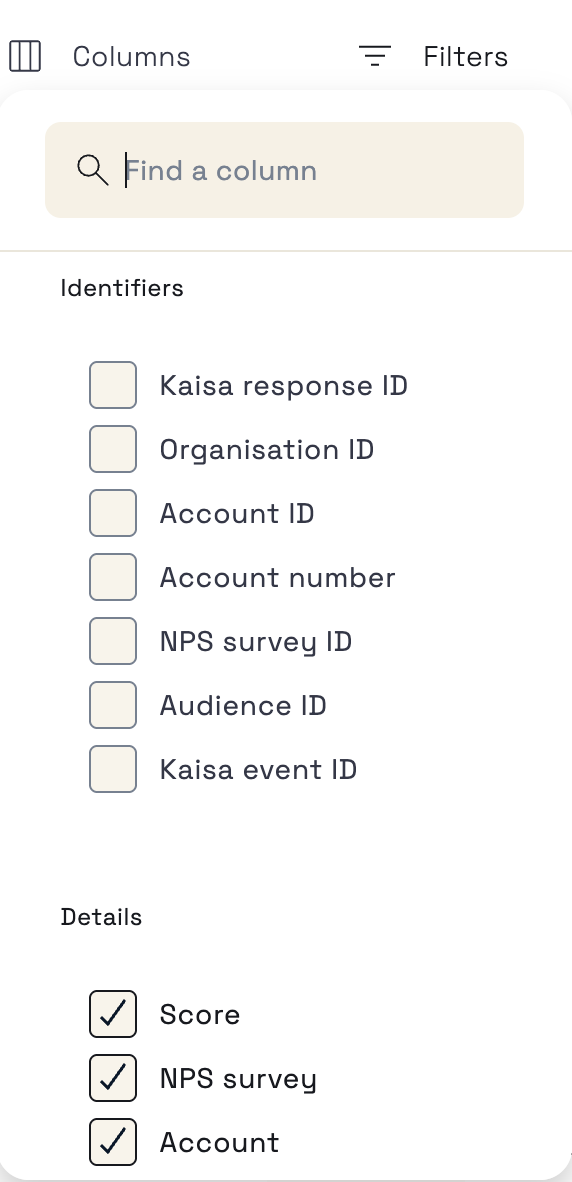Viewport: 572px width, 1182px height.
Task: Tick the Kaisa event ID checkbox
Action: pyautogui.click(x=113, y=770)
